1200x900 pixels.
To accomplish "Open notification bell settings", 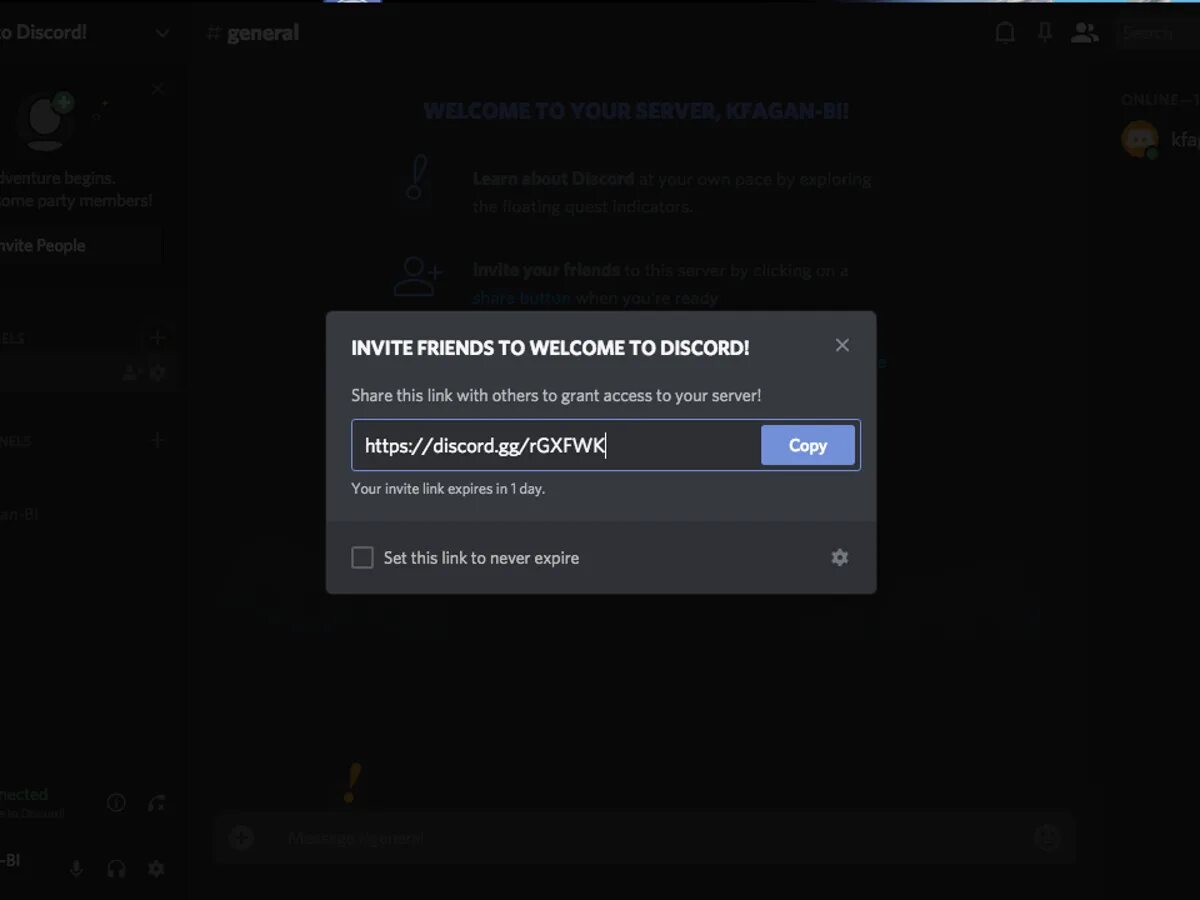I will [1005, 33].
